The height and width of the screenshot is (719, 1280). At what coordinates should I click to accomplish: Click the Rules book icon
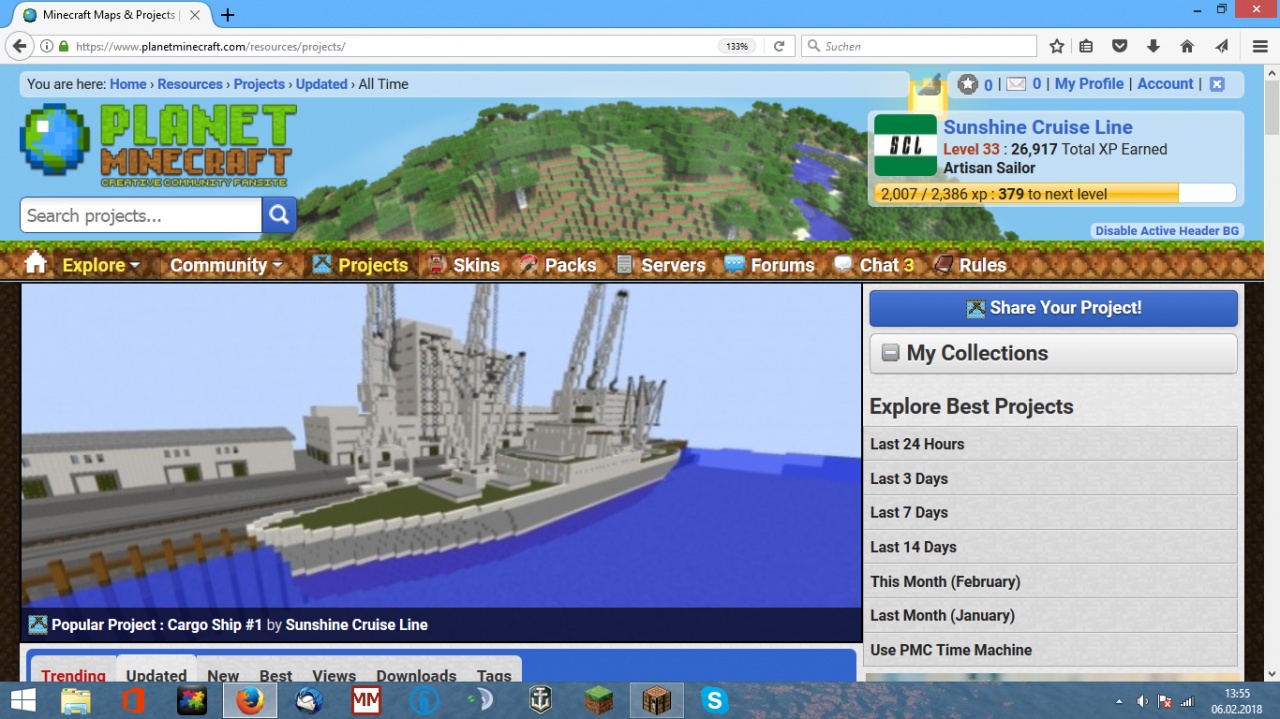pyautogui.click(x=942, y=264)
